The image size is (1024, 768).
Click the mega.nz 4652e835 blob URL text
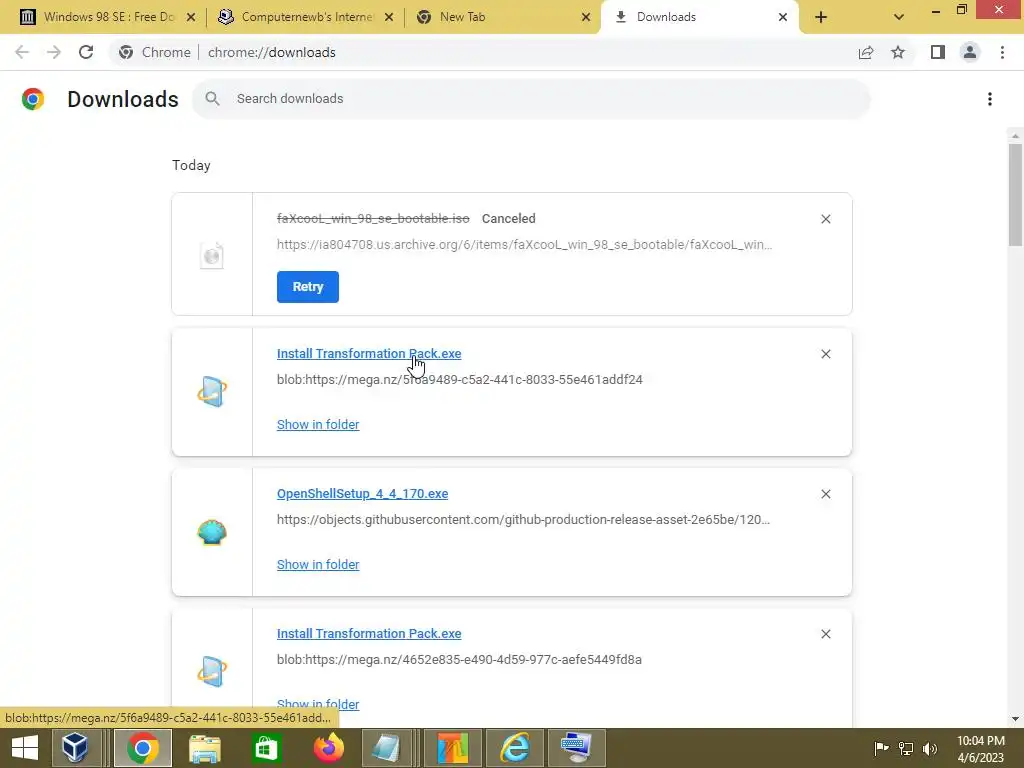(x=459, y=660)
